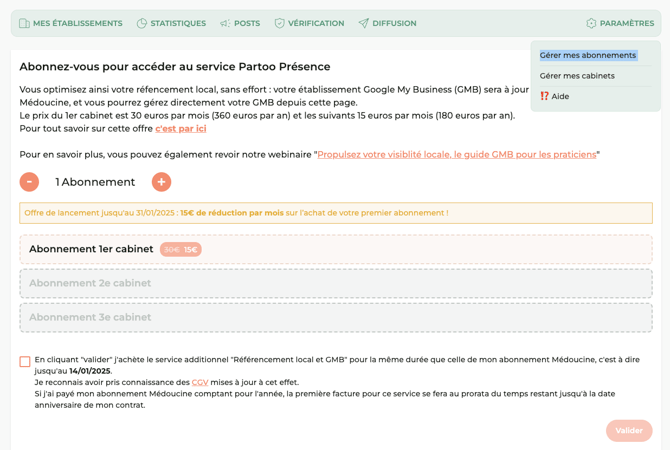The height and width of the screenshot is (450, 670).
Task: Click the red exclamation marks Aide icon
Action: [545, 96]
